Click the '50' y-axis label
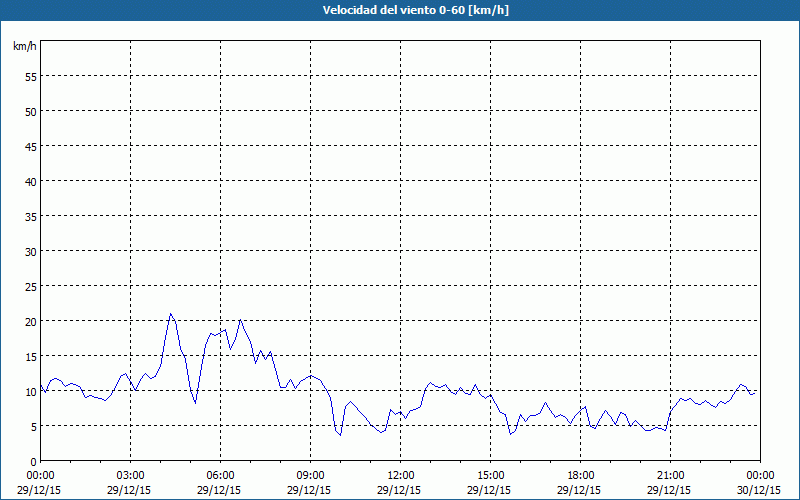Screen dimensions: 800x500 [31, 112]
